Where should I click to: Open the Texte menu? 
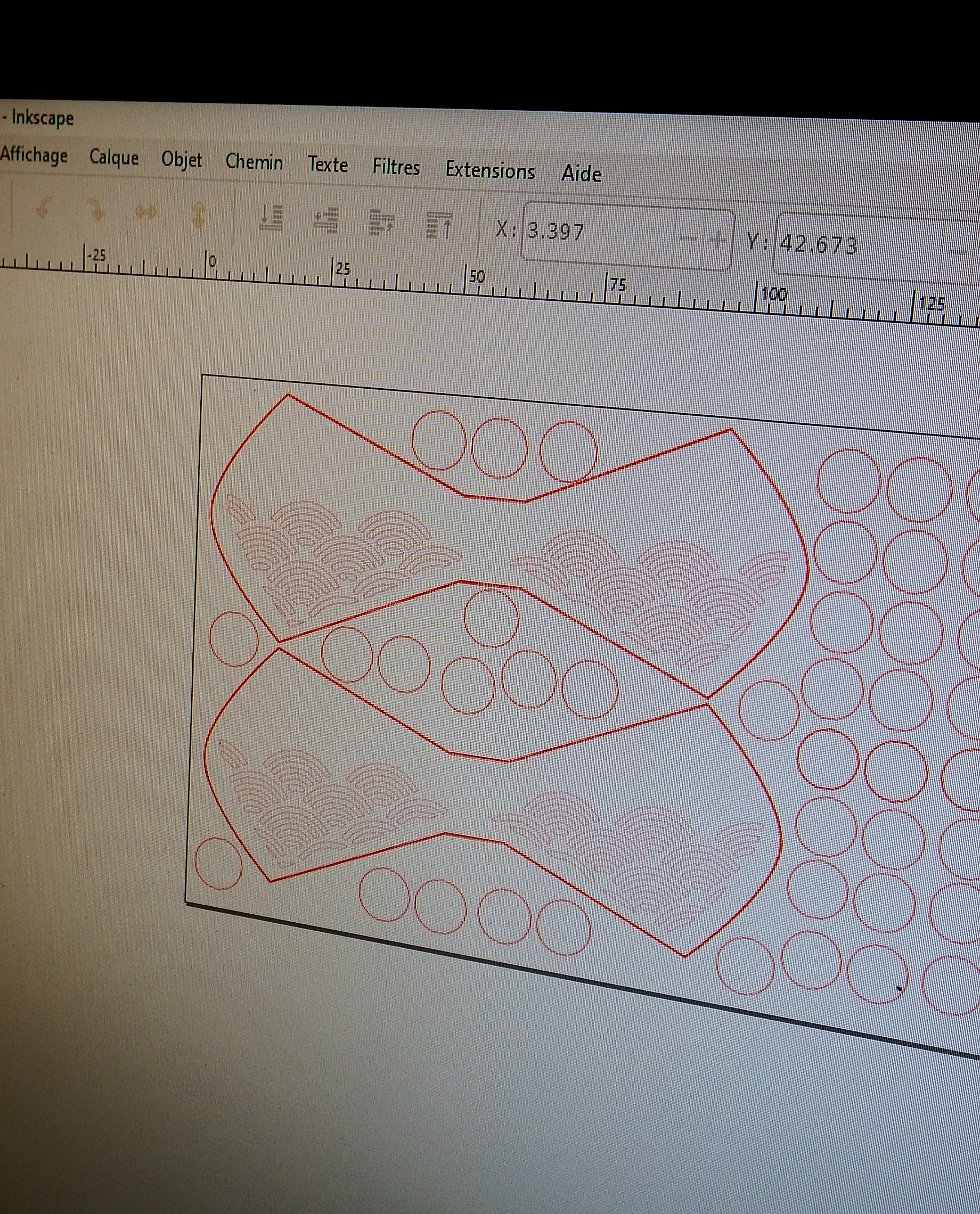[328, 165]
